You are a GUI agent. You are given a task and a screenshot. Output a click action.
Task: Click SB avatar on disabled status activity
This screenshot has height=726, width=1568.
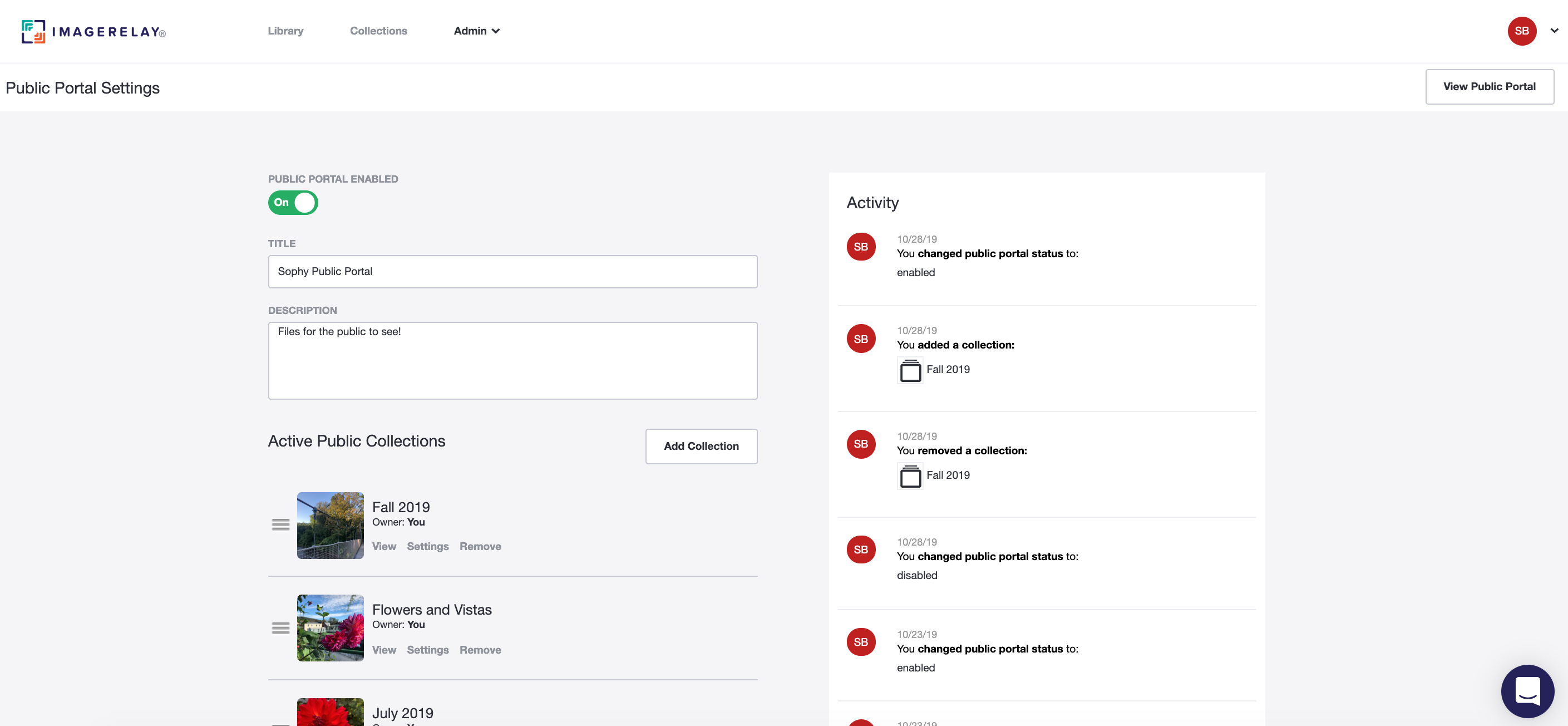coord(861,550)
